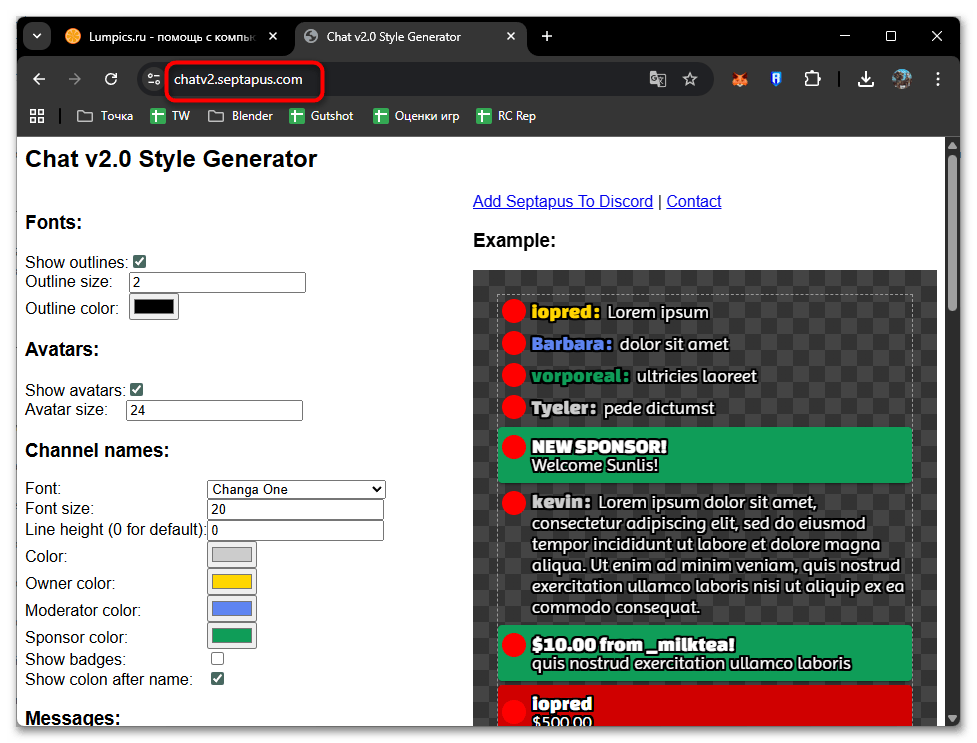Reload the page with the refresh icon
The image size is (977, 743).
click(x=111, y=79)
